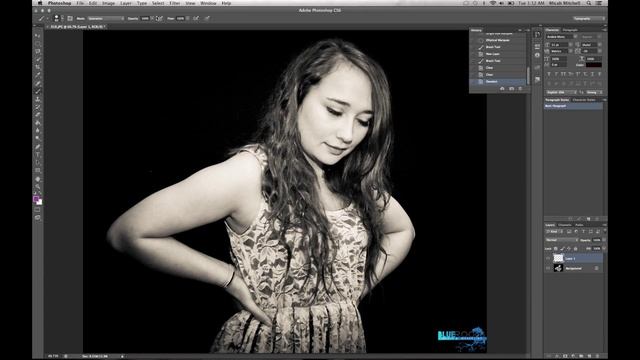Open the brush preset picker
Image resolution: width=640 pixels, height=360 pixels.
click(57, 18)
